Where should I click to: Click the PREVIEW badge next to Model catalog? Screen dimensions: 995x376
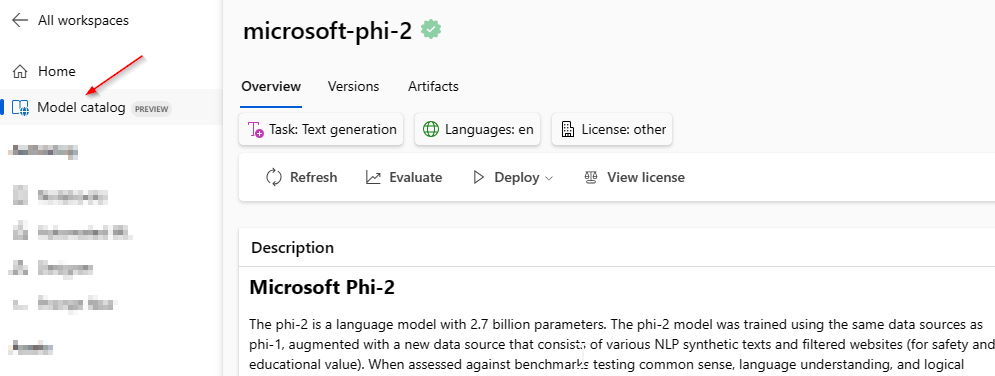tap(151, 108)
